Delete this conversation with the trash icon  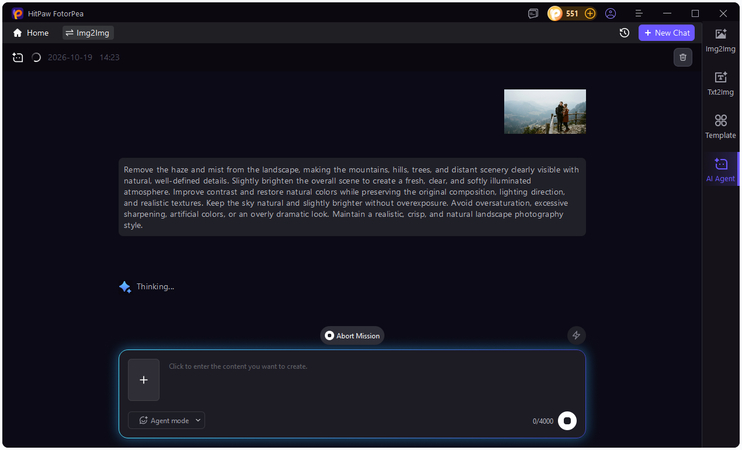click(x=682, y=57)
